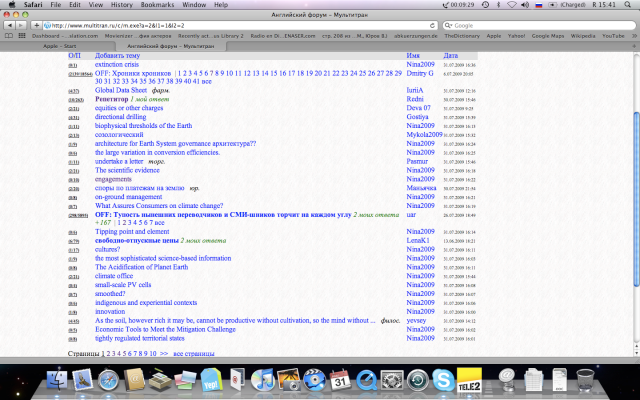Open the TheDictionary bookmark
The width and height of the screenshot is (640, 400).
(462, 36)
